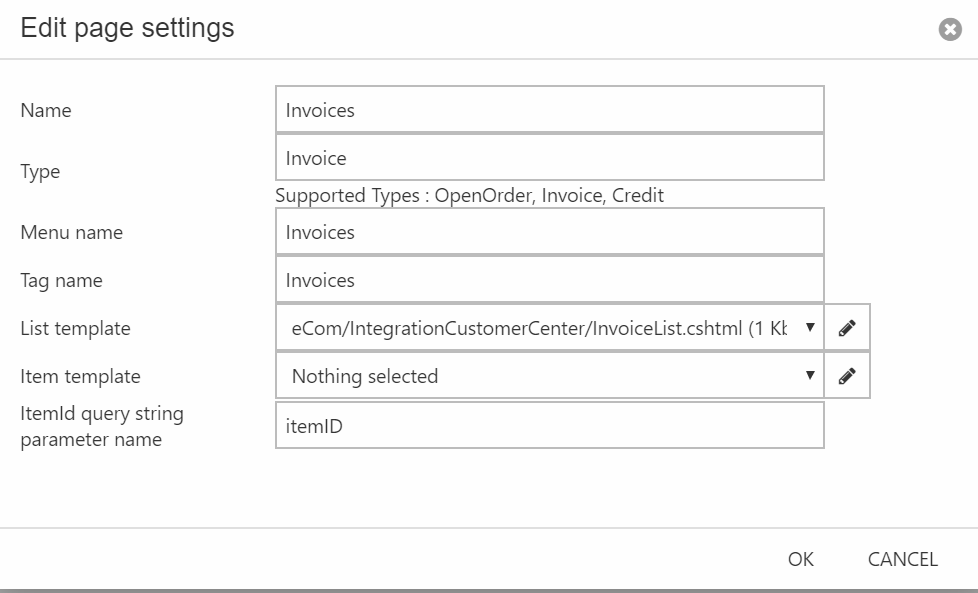Click into the Type field containing Invoice
This screenshot has height=593, width=978.
pyautogui.click(x=549, y=158)
